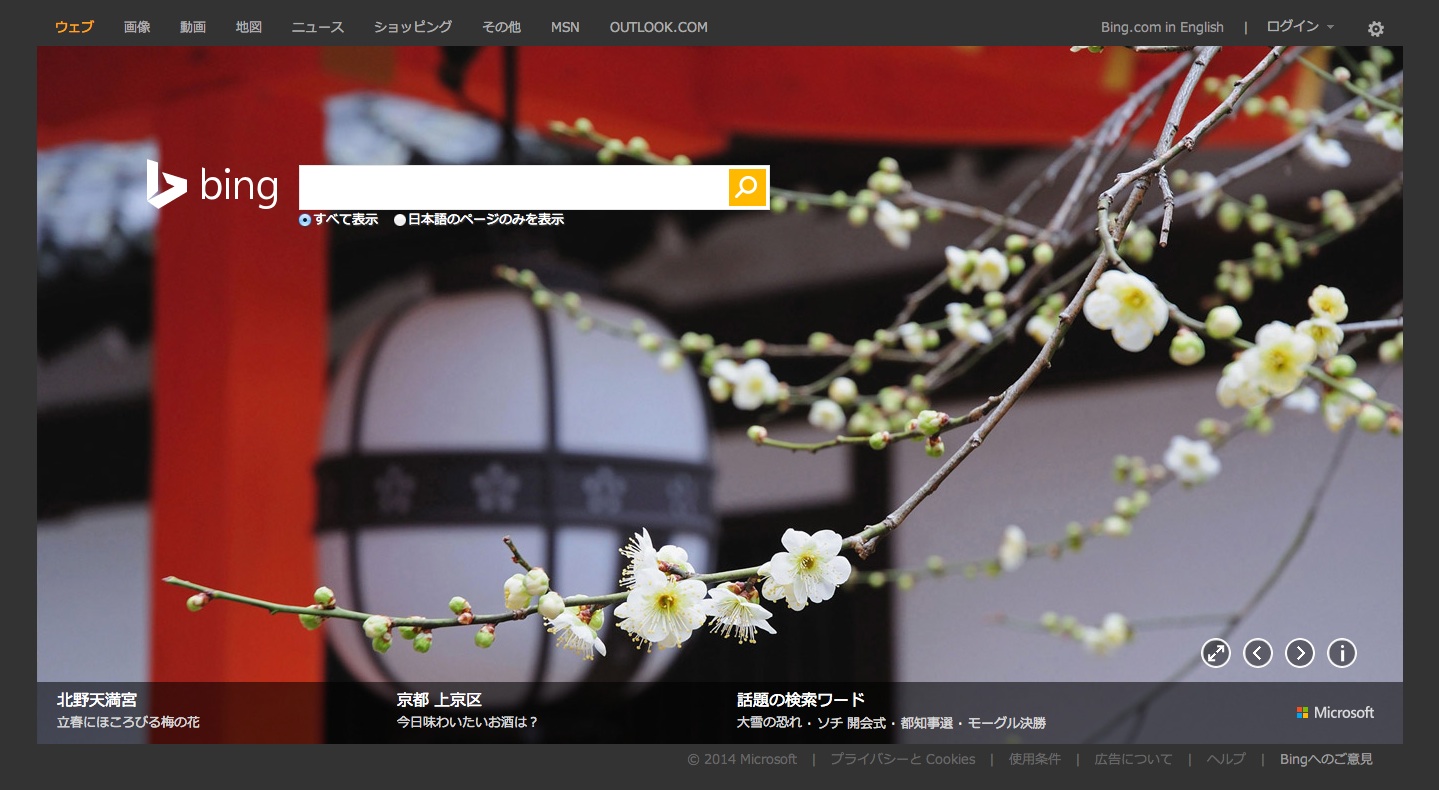The height and width of the screenshot is (790, 1439).
Task: Show the next background image
Action: 1299,653
